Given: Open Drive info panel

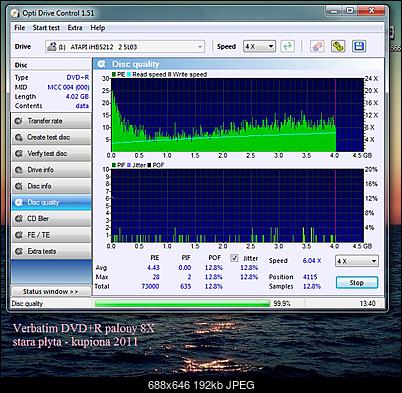Looking at the screenshot, I should coord(51,170).
